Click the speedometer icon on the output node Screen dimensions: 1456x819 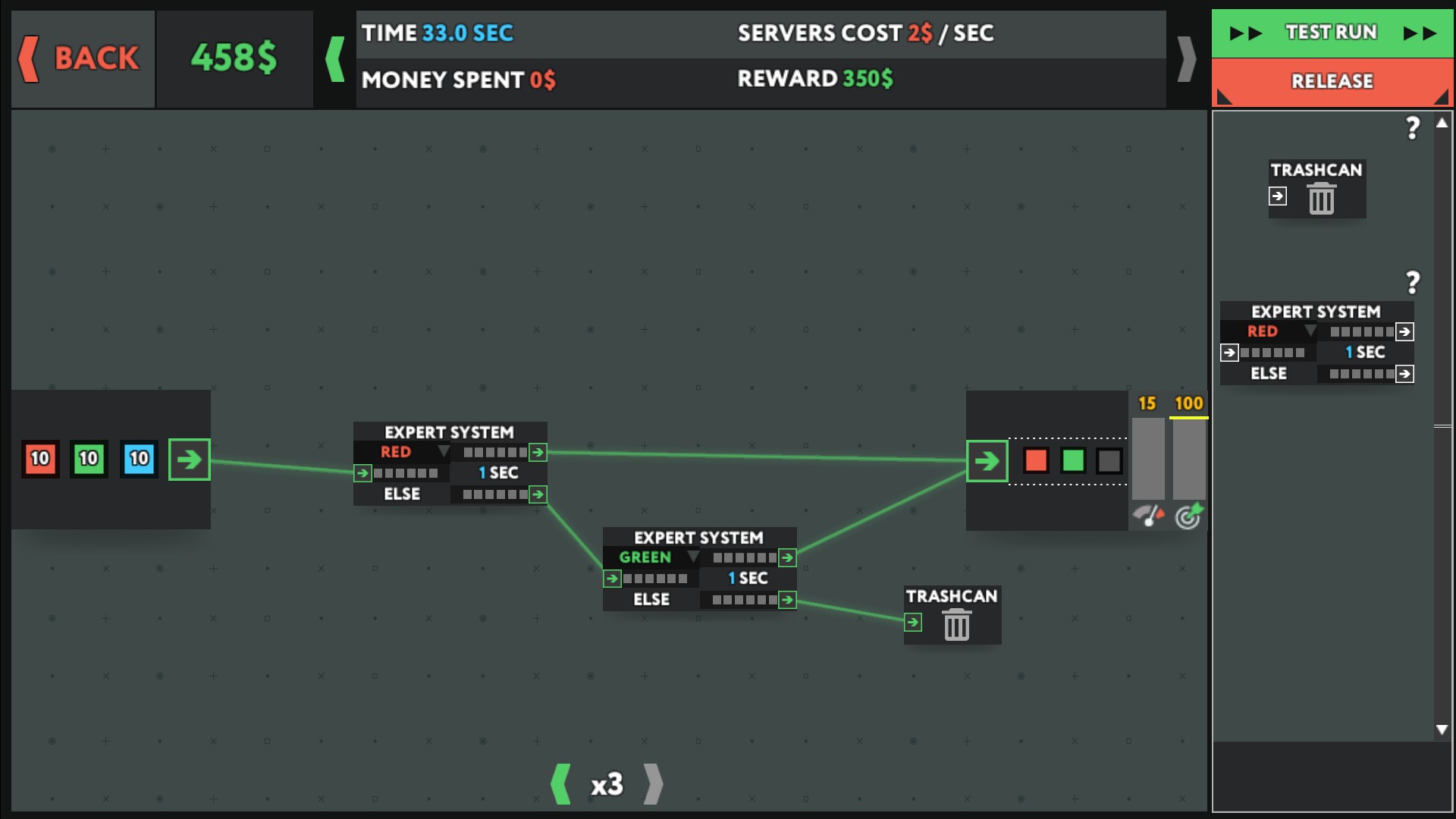point(1147,514)
